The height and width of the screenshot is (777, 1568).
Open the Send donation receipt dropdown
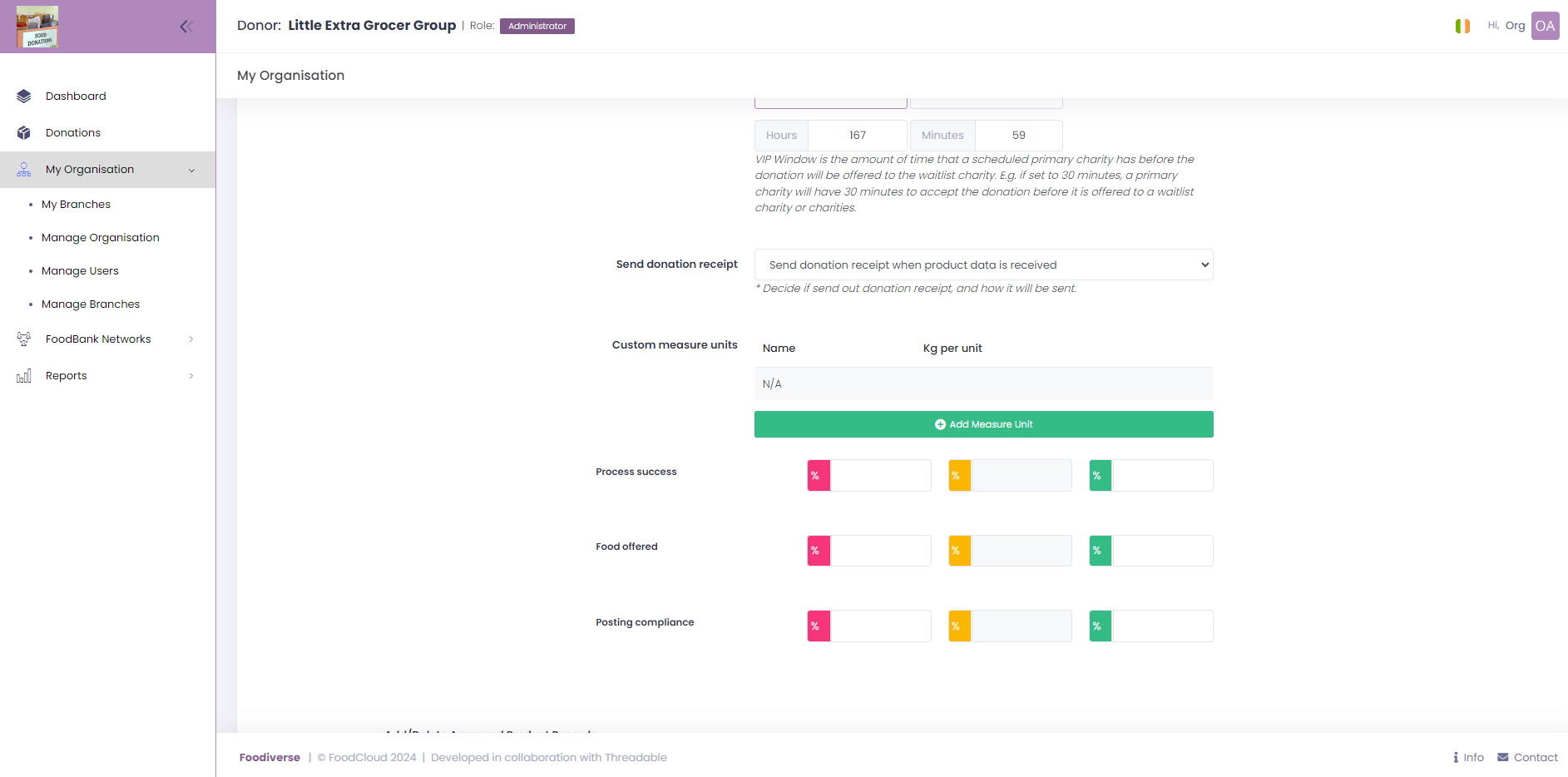pos(983,265)
